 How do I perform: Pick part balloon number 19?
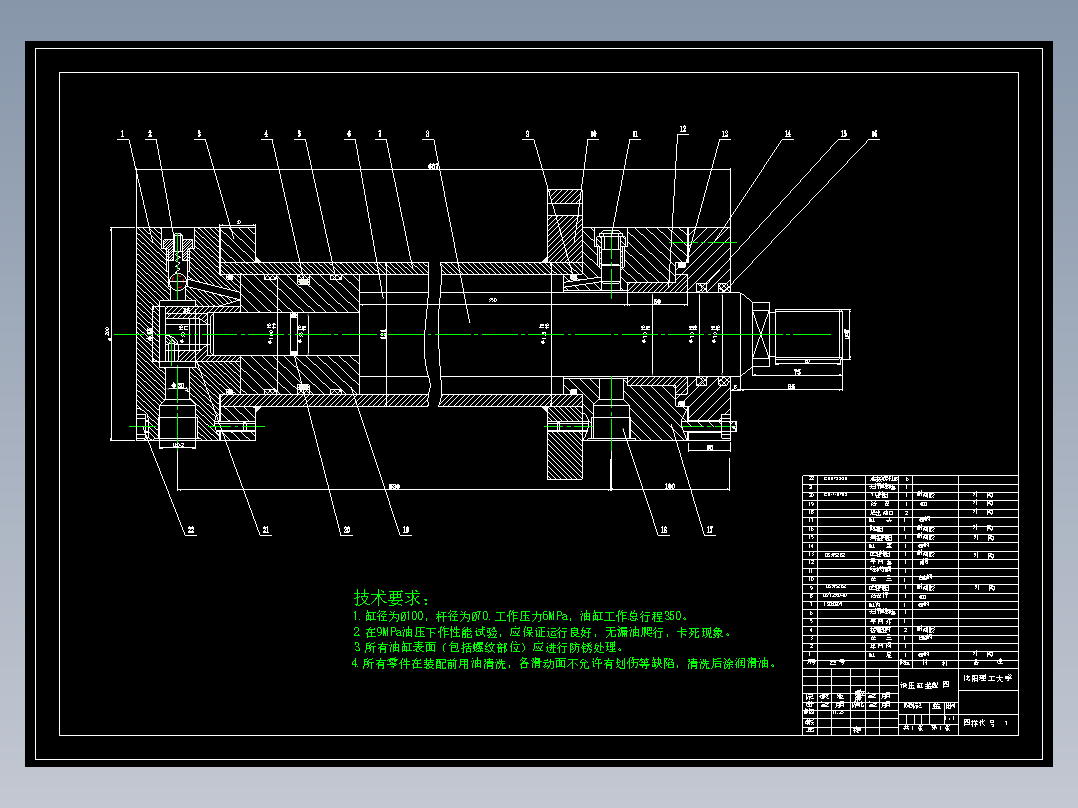406,530
